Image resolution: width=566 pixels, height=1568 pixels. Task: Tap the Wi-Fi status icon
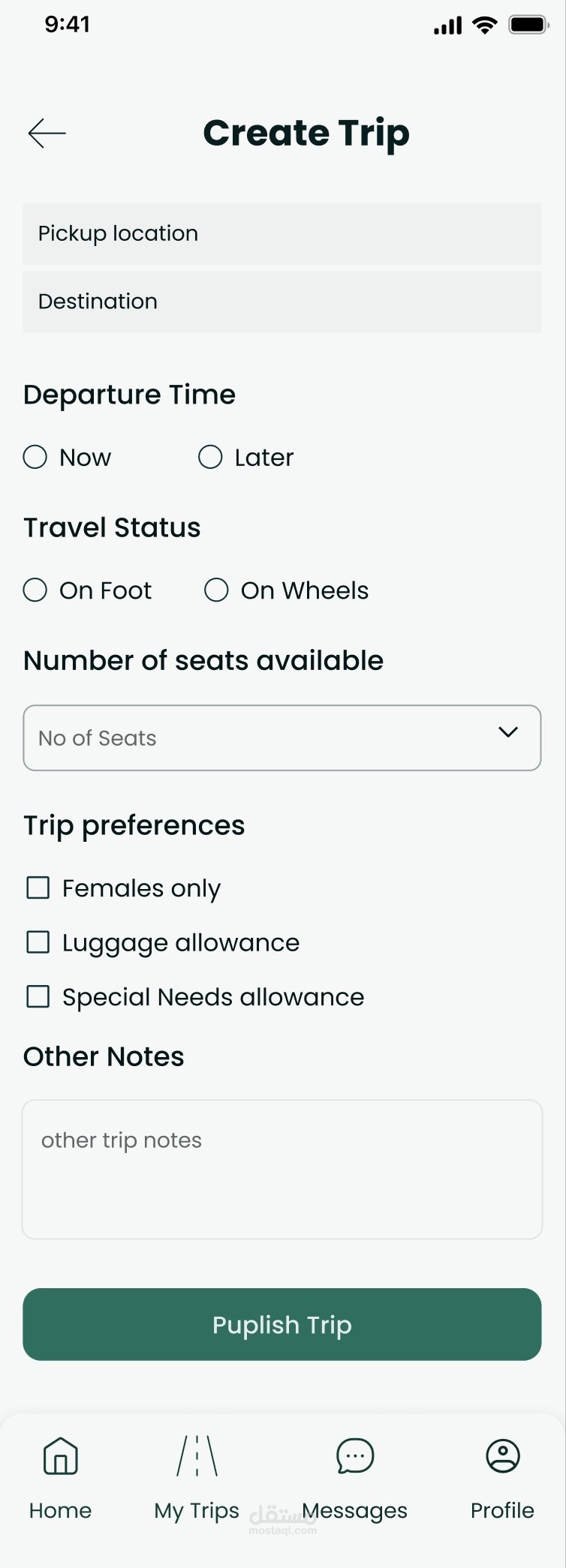click(485, 26)
